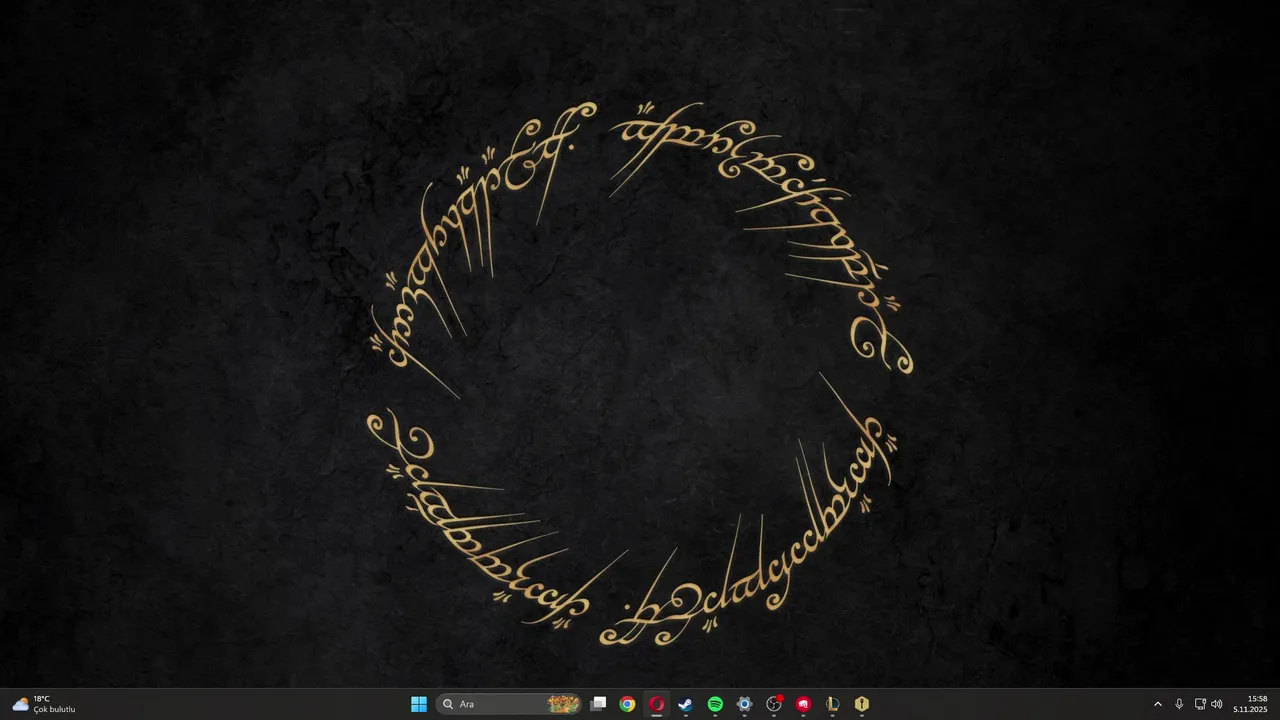Open Task View in the taskbar
1280x720 pixels.
(x=598, y=704)
